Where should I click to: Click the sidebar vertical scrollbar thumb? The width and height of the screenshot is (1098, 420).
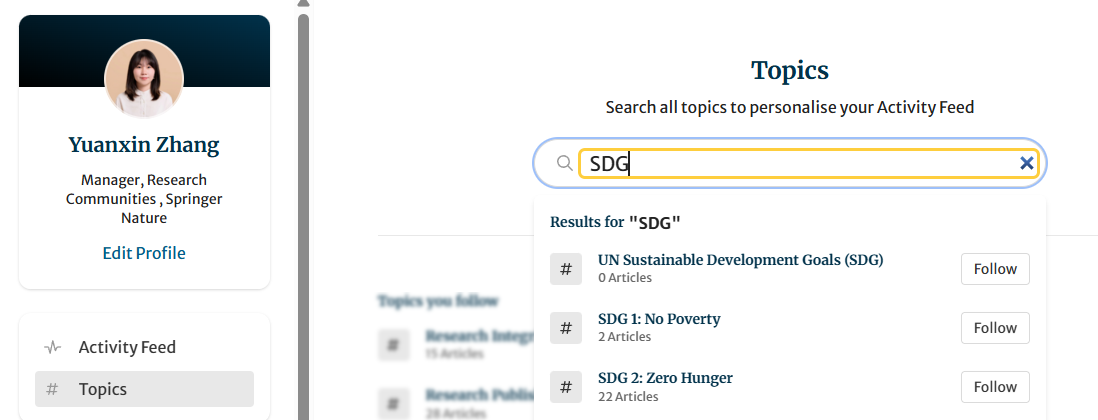[303, 200]
